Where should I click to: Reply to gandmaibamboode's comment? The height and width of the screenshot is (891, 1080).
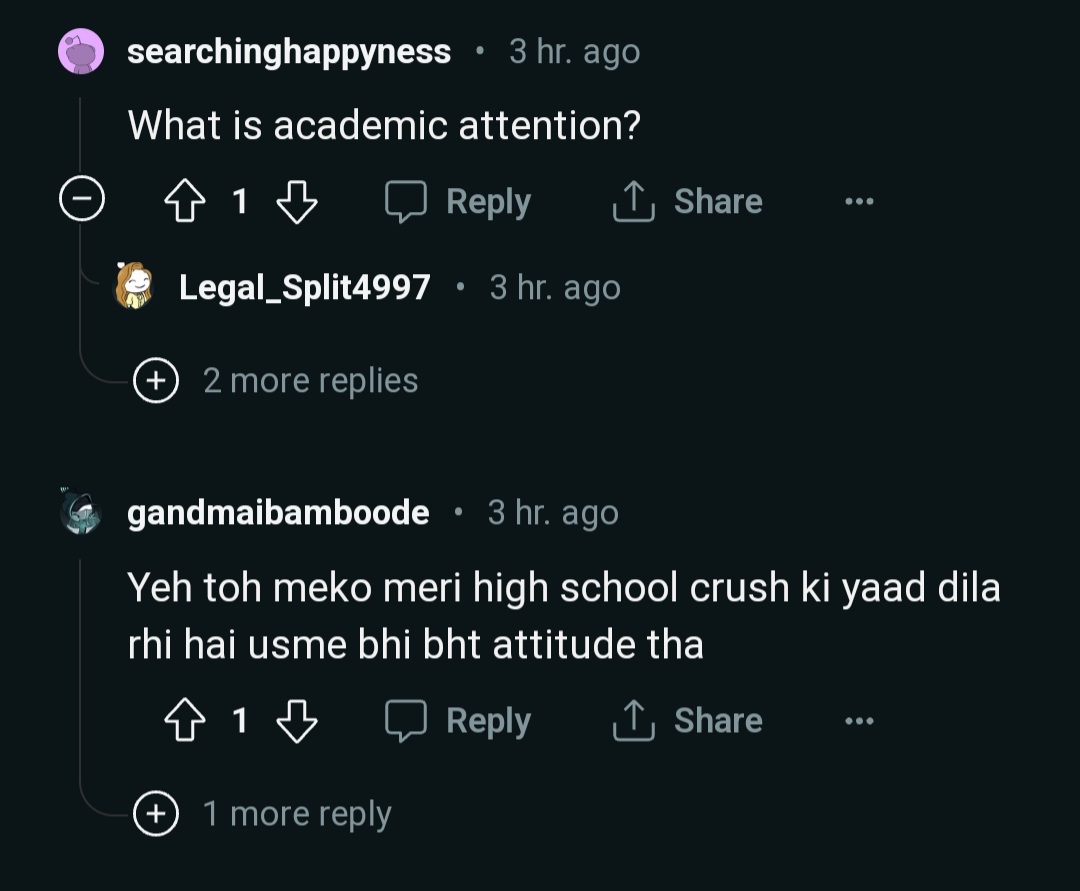[x=459, y=721]
